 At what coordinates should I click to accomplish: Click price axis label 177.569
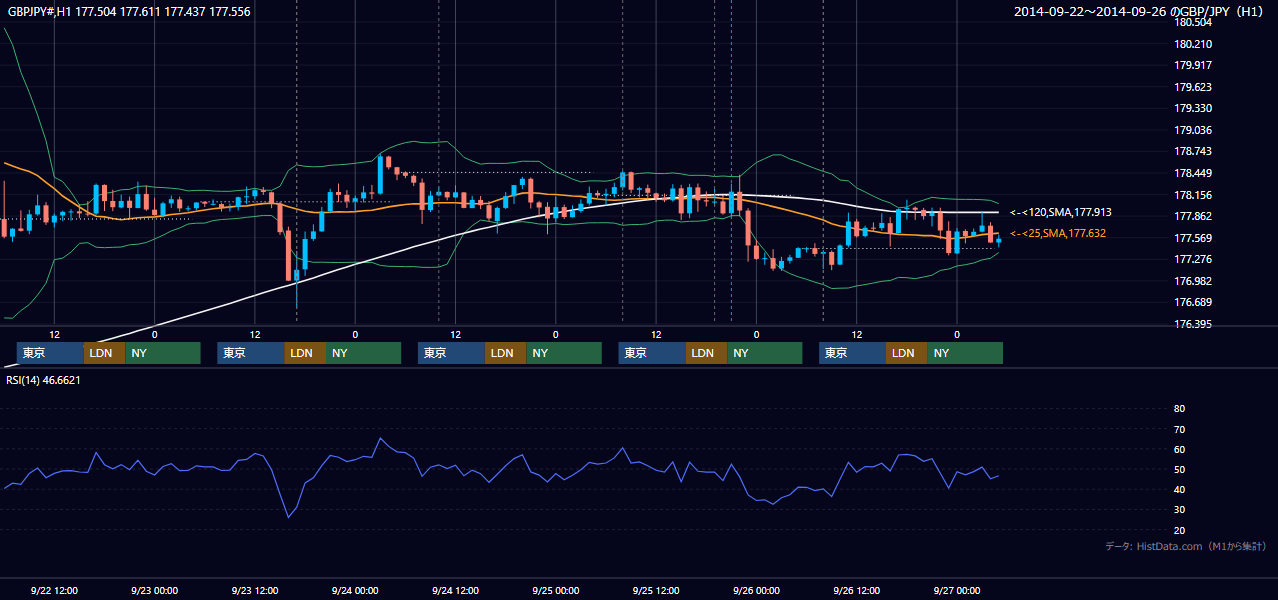(1193, 238)
